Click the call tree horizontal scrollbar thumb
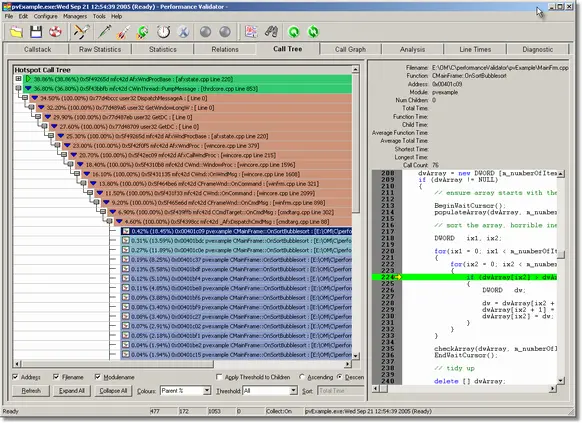This screenshot has width=582, height=423. coord(118,364)
